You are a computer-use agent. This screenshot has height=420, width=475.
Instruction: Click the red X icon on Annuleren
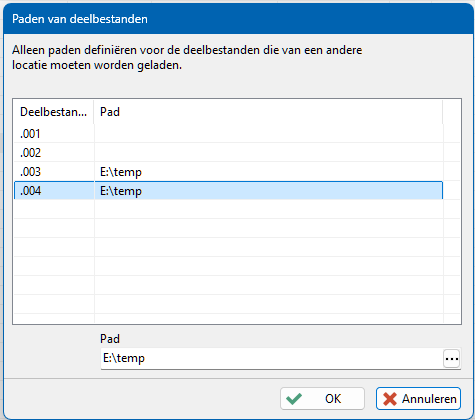pos(390,399)
